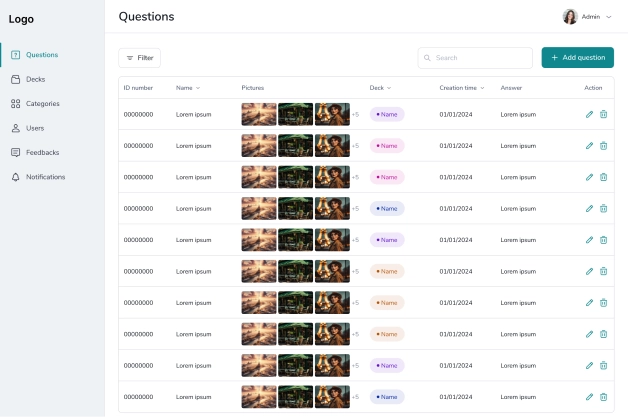Click the trash icon in the last row
This screenshot has height=417, width=628.
tap(603, 397)
